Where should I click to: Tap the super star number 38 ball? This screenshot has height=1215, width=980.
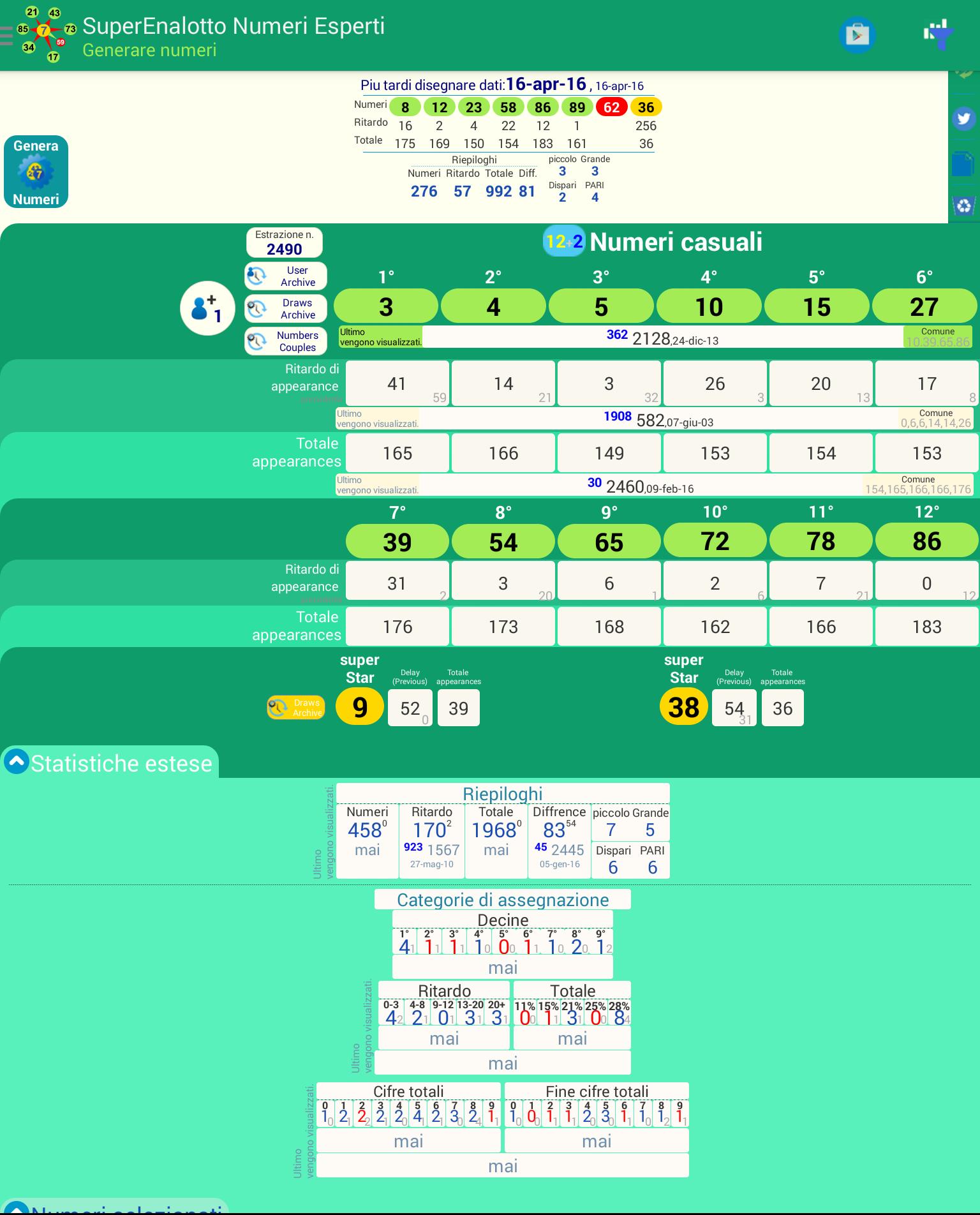tap(684, 707)
